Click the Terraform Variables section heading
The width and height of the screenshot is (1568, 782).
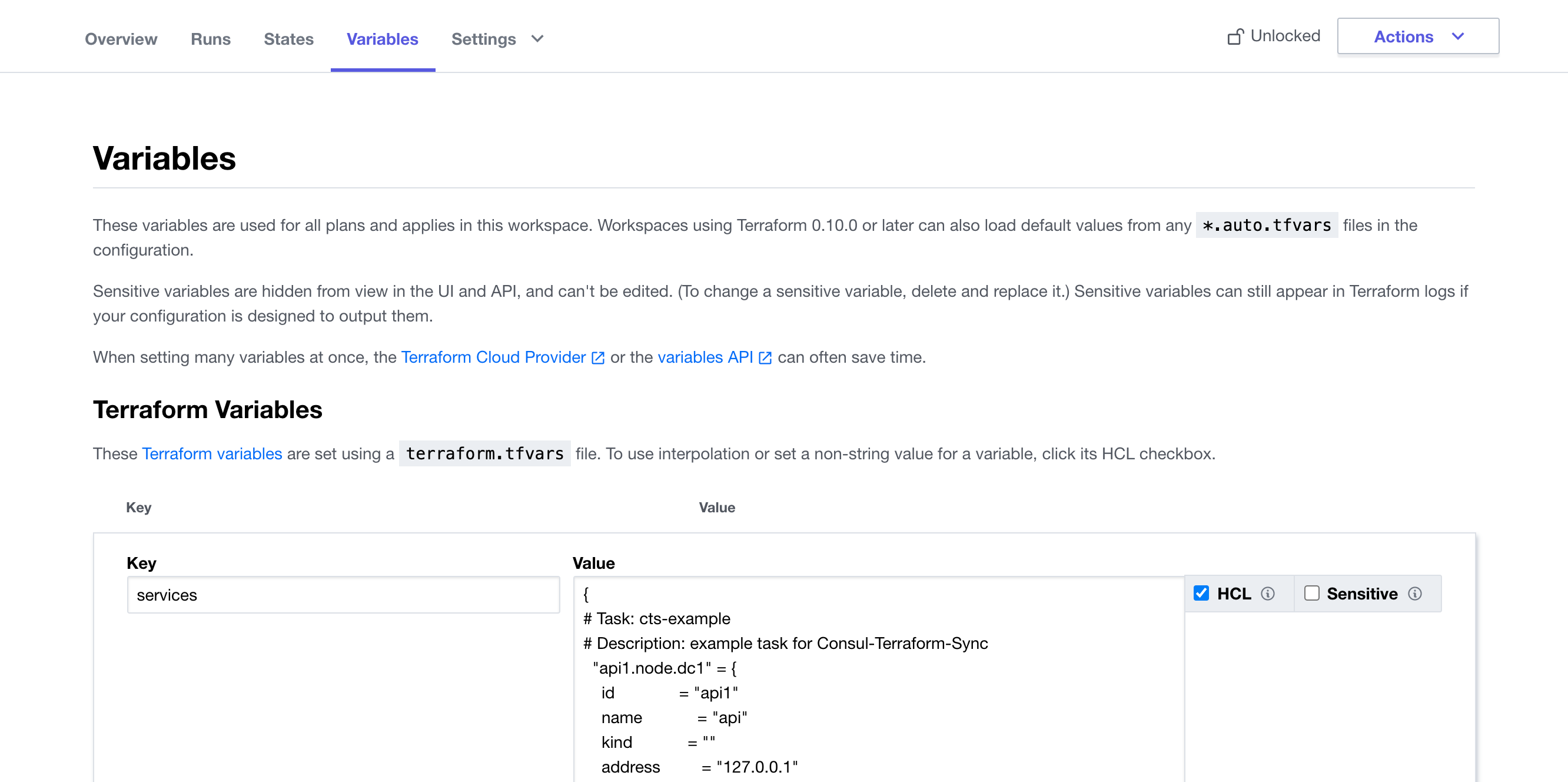click(x=208, y=410)
